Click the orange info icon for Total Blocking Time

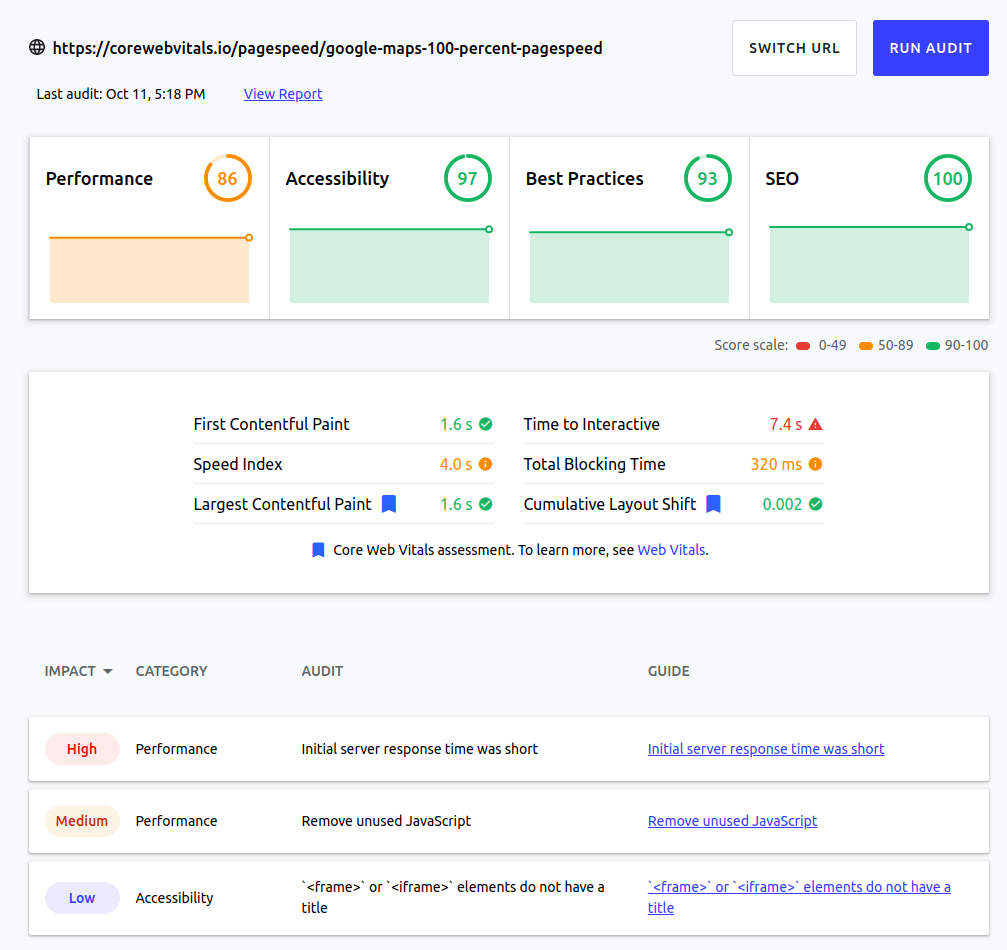815,464
